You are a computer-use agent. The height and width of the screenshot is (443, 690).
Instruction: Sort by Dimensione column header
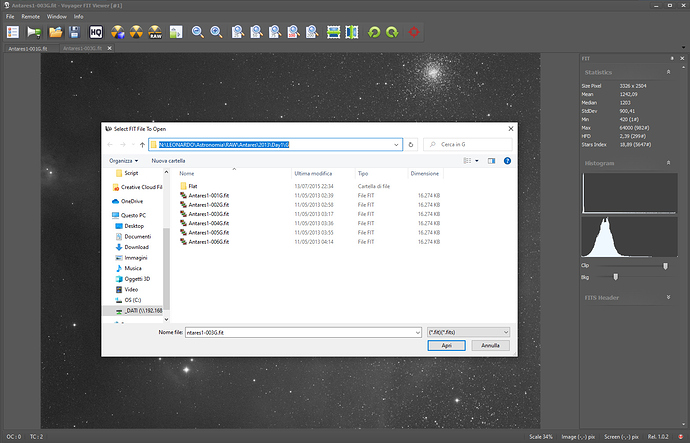(426, 173)
